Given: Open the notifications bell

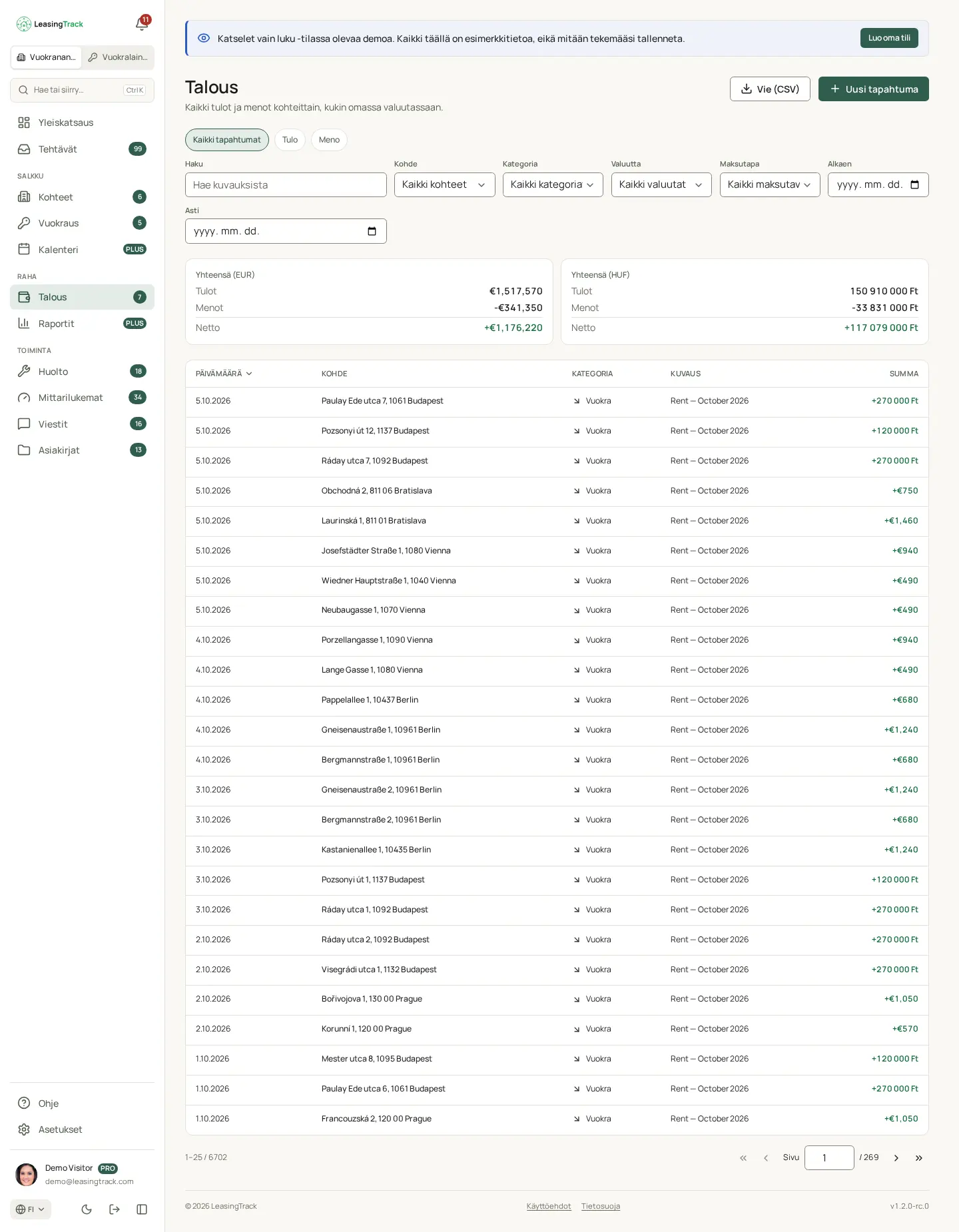Looking at the screenshot, I should [141, 24].
